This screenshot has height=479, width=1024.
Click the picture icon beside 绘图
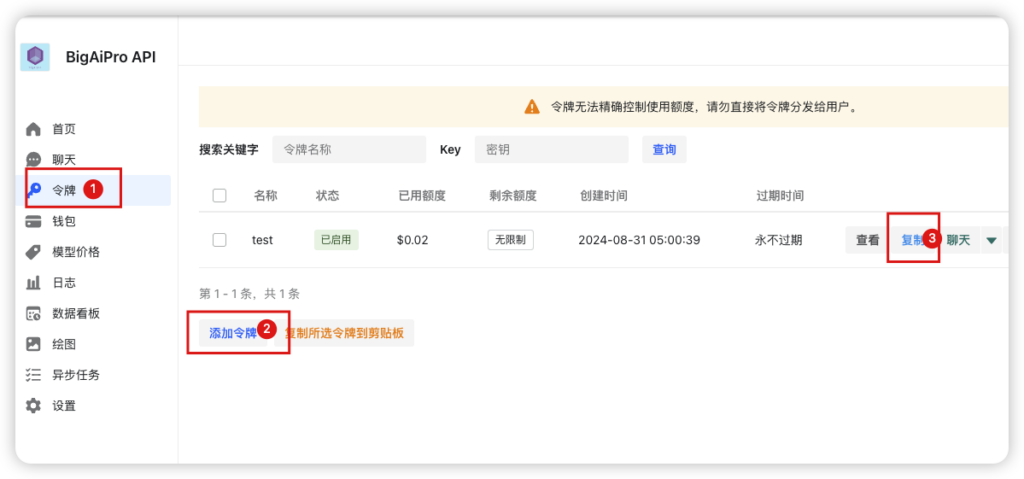[33, 344]
